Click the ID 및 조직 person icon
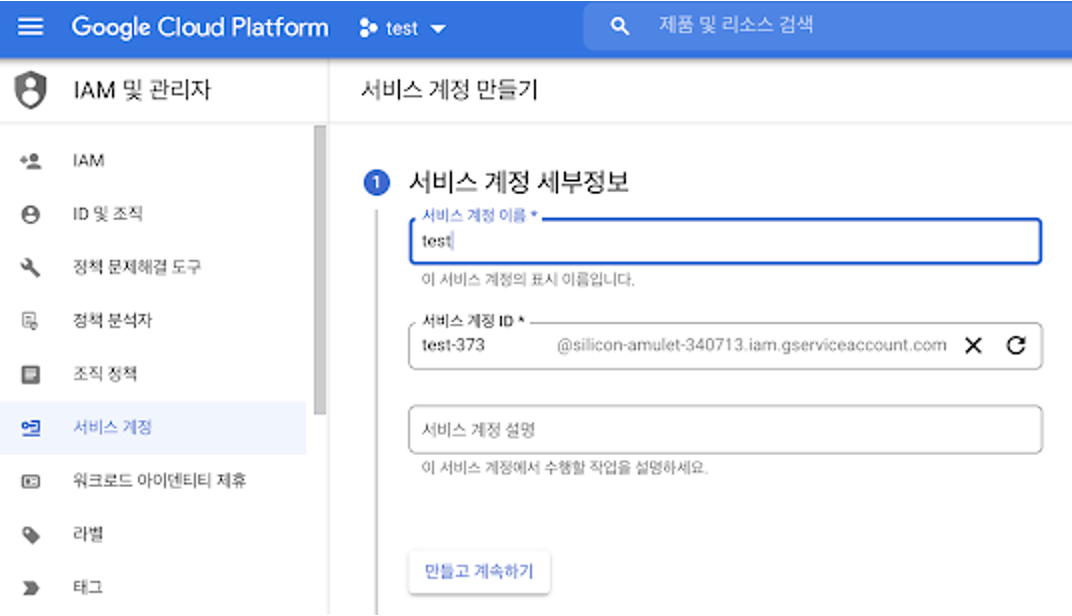The image size is (1072, 616). [x=31, y=214]
